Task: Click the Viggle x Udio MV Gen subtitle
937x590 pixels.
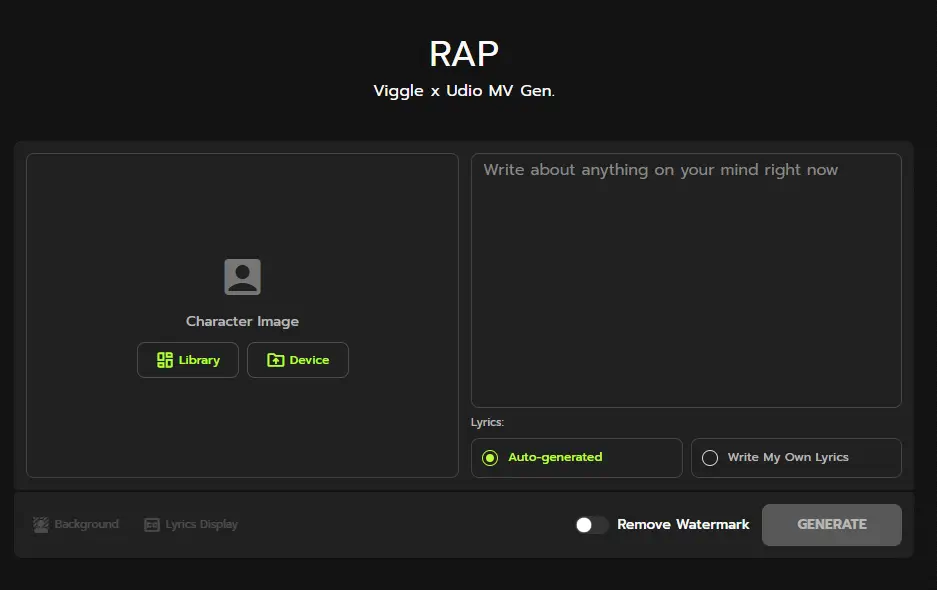Action: point(464,91)
